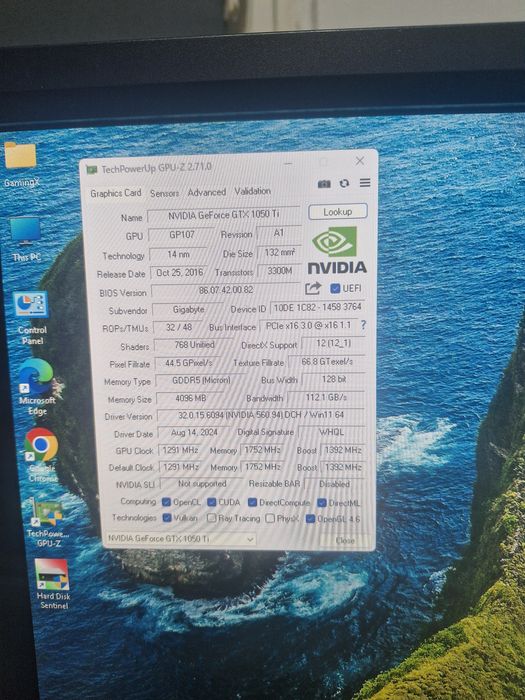Click the Driver Date field Aug 14, 2024
The height and width of the screenshot is (700, 525).
pos(194,433)
